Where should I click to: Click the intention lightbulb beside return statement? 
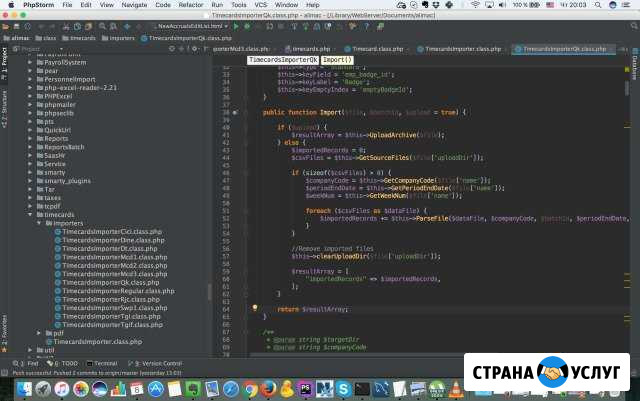click(255, 308)
